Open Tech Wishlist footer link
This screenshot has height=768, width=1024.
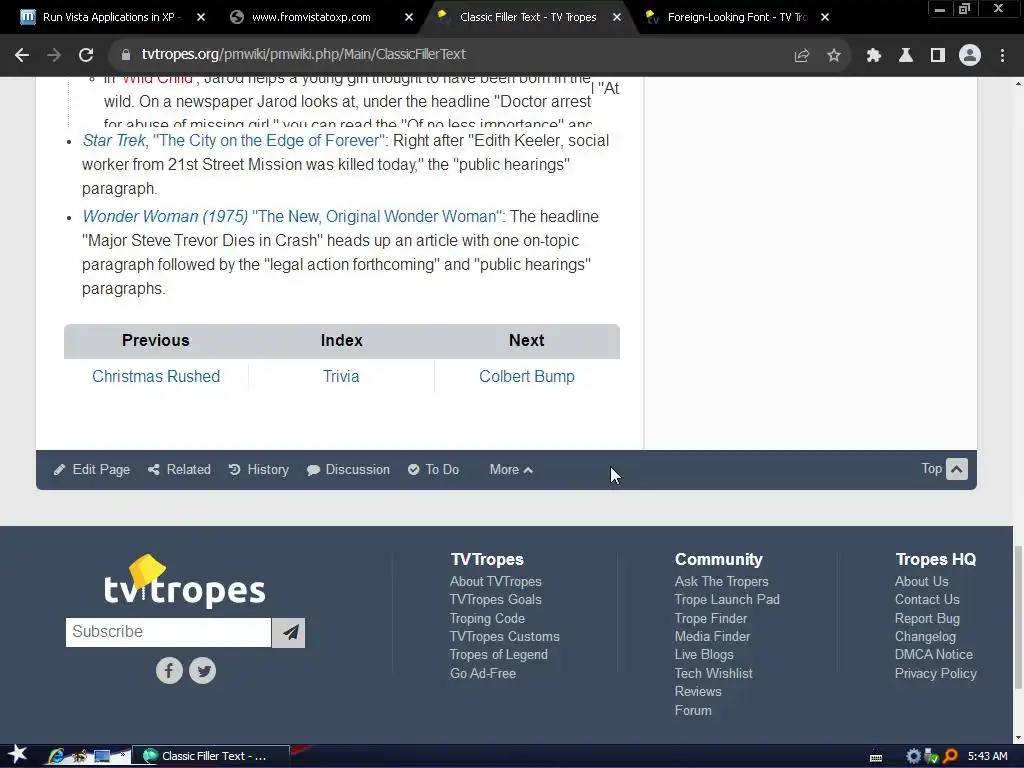click(714, 673)
